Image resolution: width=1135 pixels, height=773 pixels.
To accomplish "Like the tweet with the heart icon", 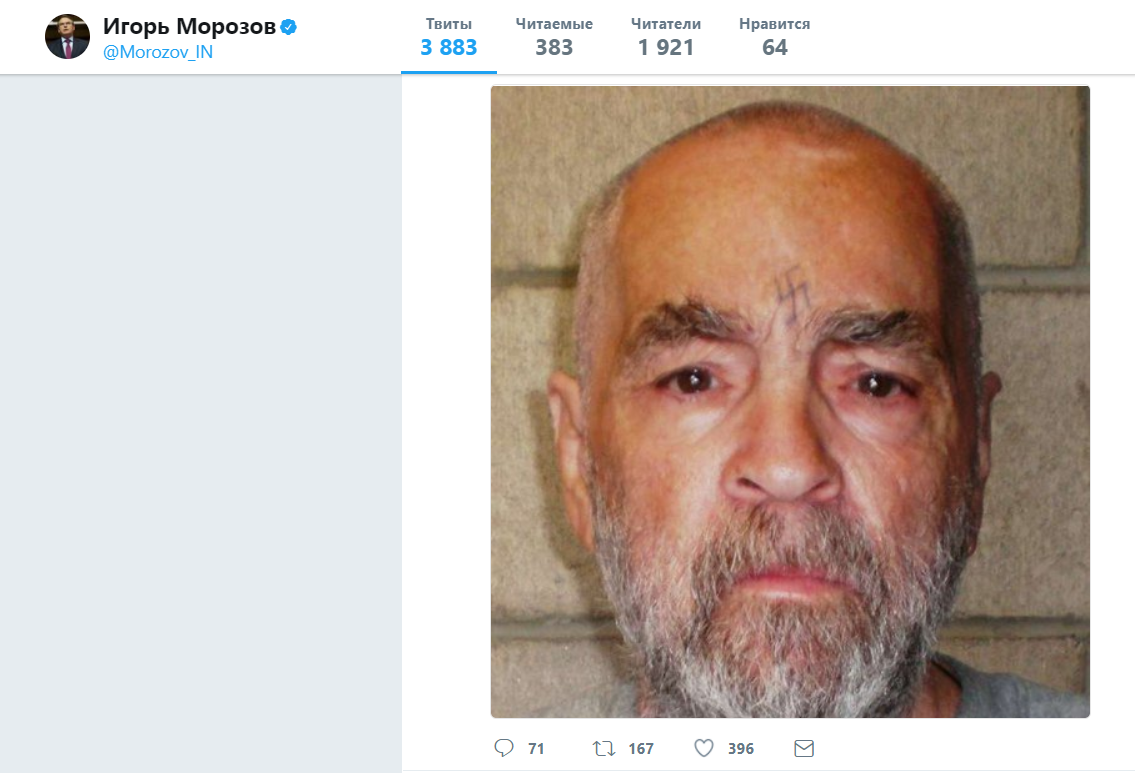I will point(704,748).
